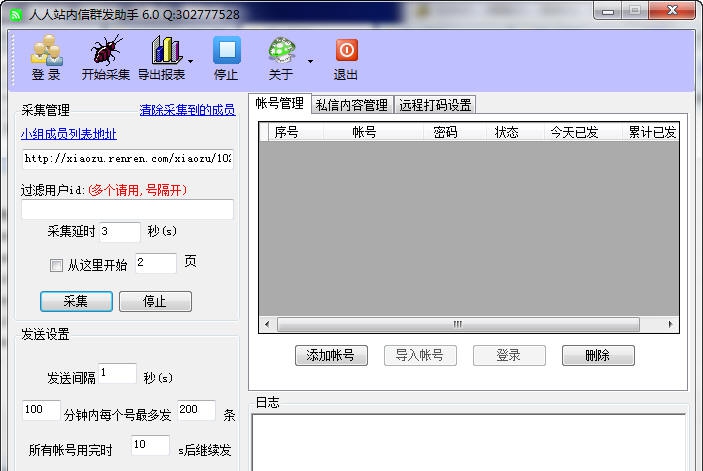The image size is (703, 471).
Task: Switch to the 帐号管理 tab
Action: 279,104
